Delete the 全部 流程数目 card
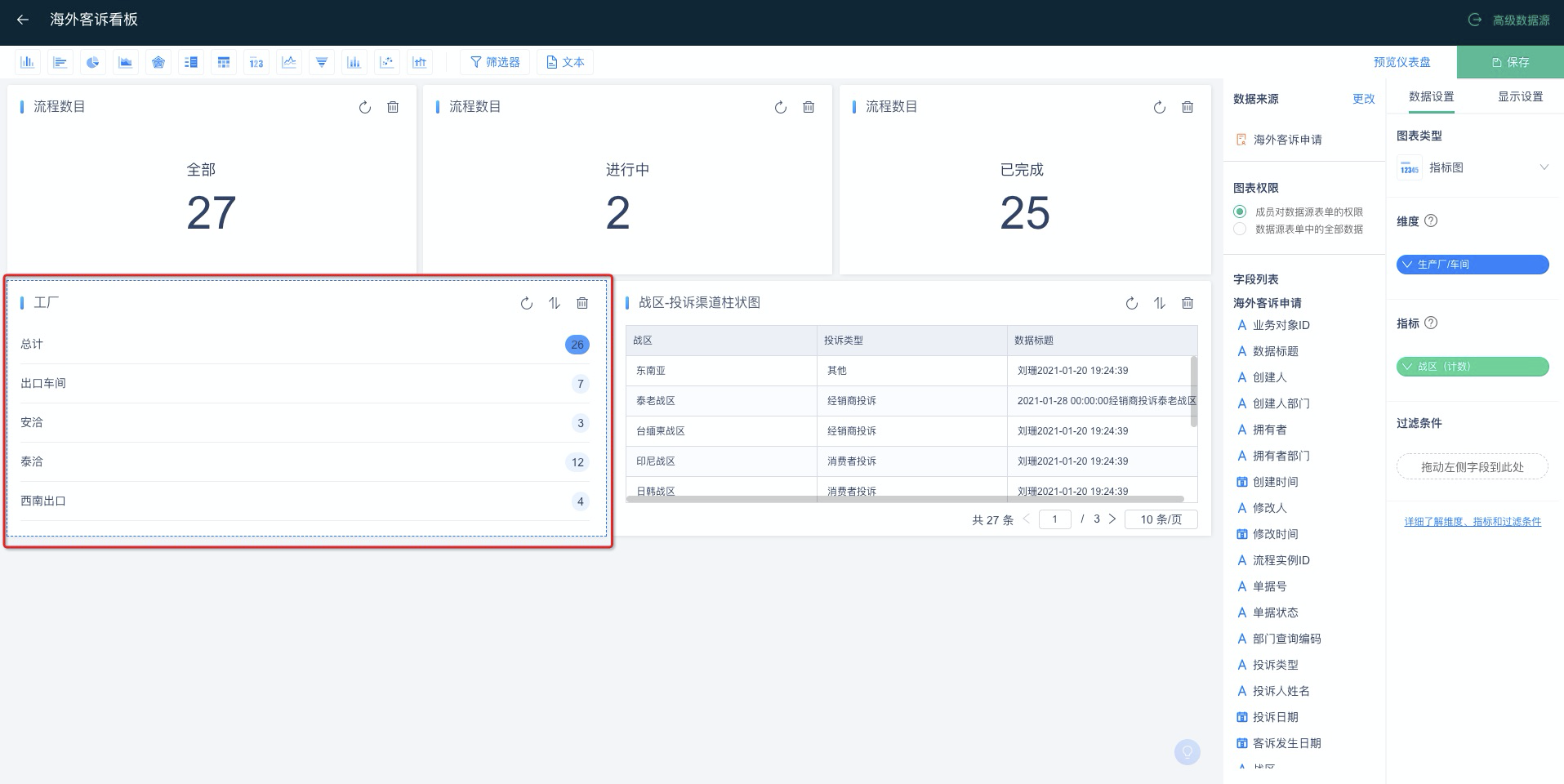This screenshot has height=784, width=1564. point(393,107)
